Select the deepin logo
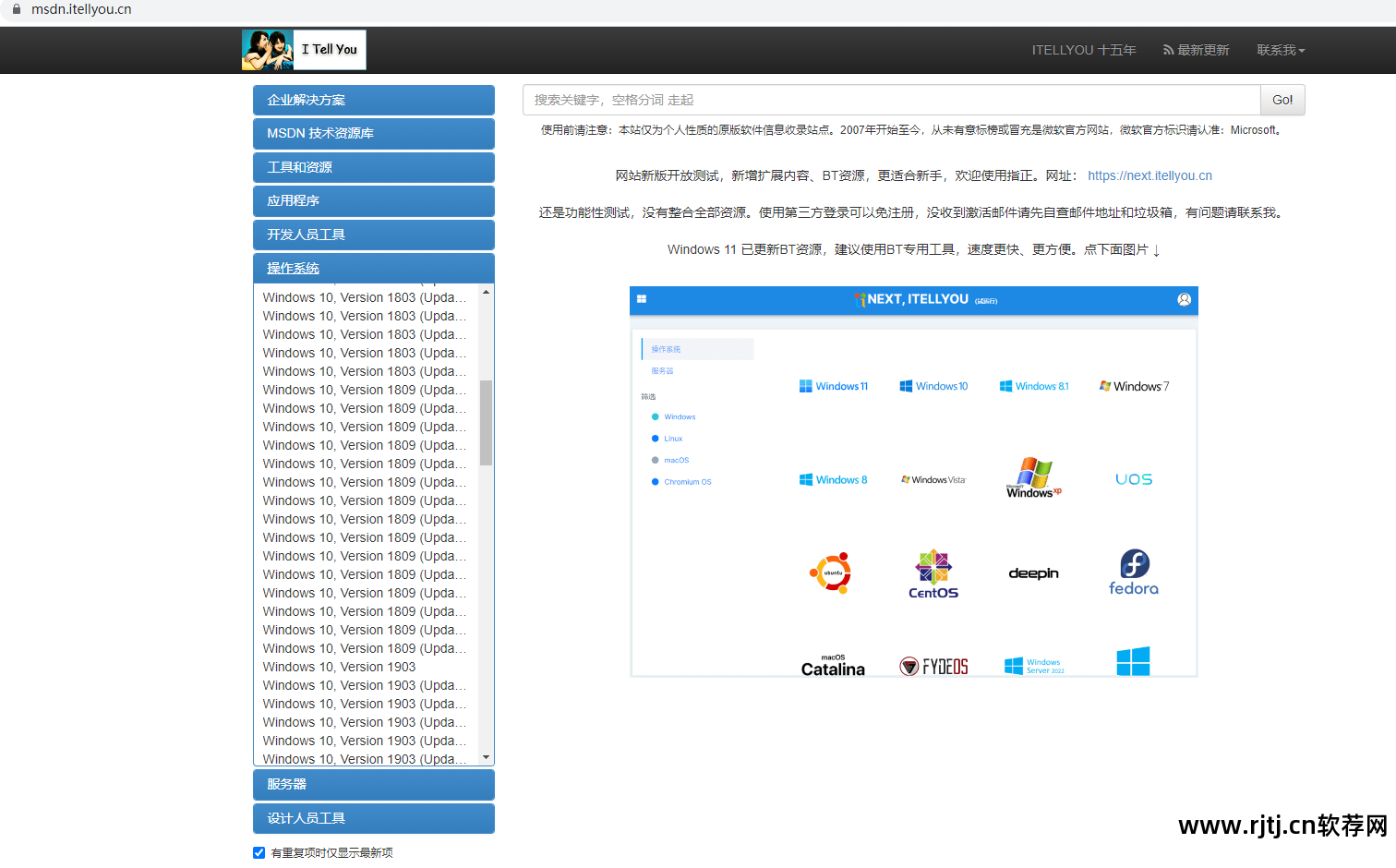The image size is (1396, 868). (x=1034, y=573)
